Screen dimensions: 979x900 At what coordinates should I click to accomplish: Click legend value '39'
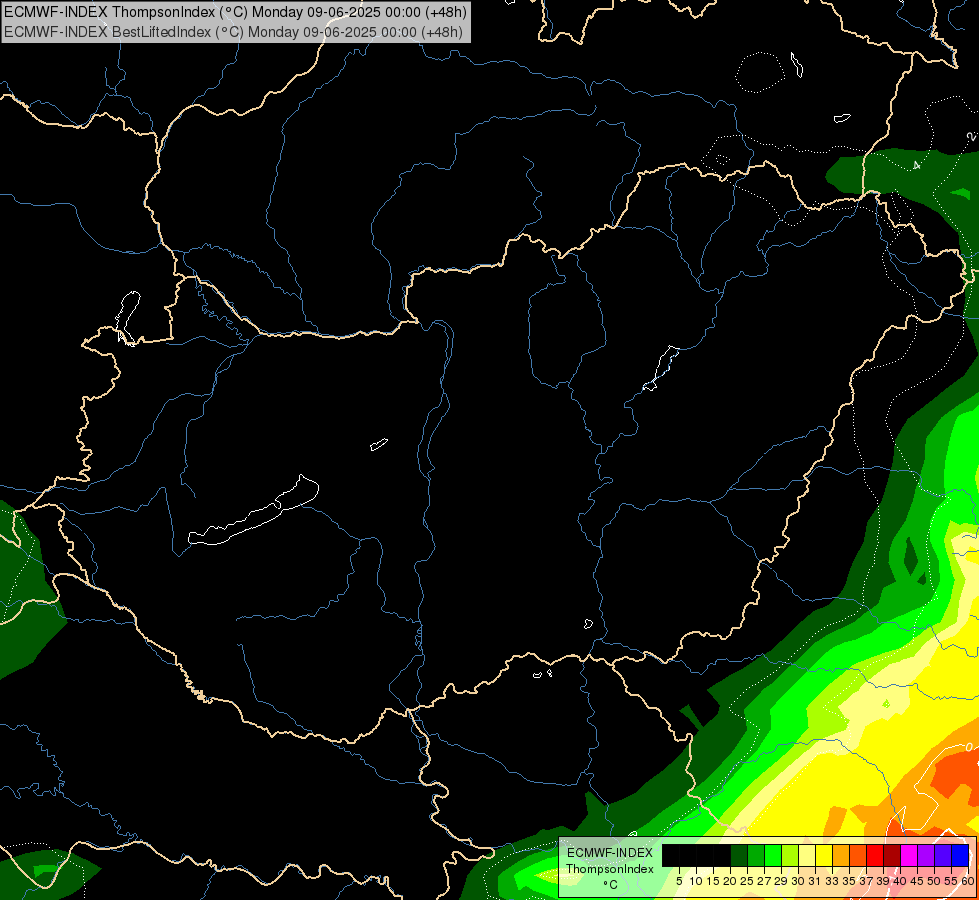click(883, 881)
